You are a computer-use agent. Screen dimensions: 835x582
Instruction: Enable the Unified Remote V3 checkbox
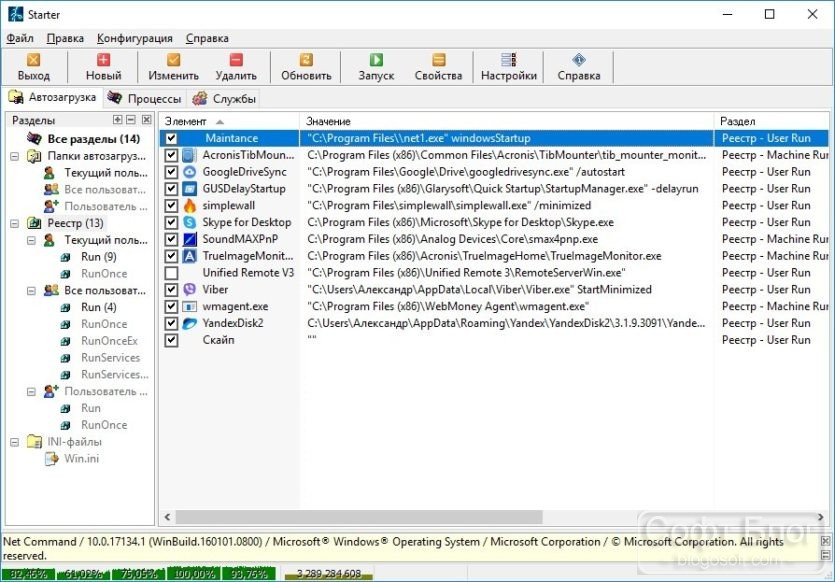171,273
